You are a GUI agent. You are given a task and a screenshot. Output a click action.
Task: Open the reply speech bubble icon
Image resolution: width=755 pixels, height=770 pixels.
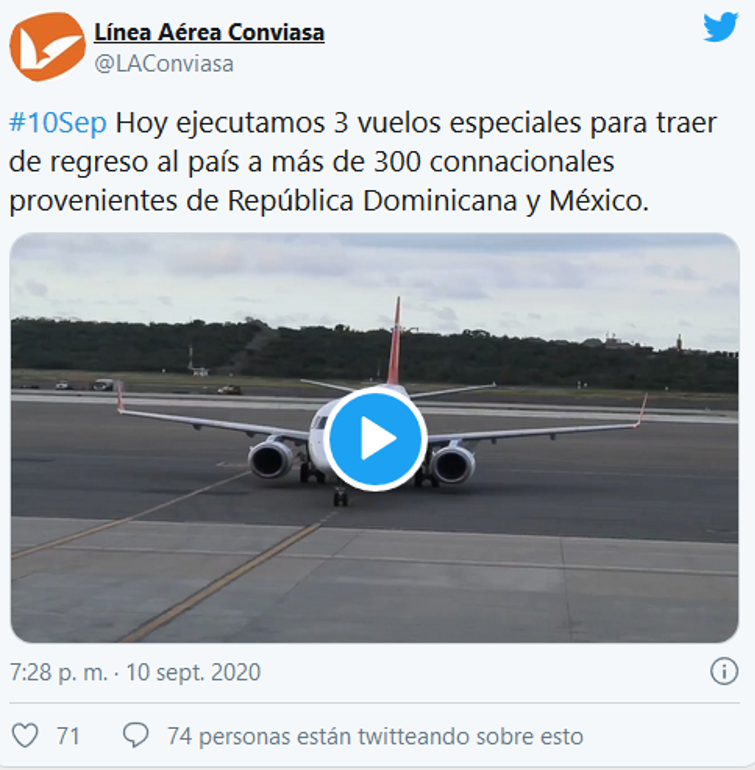pos(136,736)
